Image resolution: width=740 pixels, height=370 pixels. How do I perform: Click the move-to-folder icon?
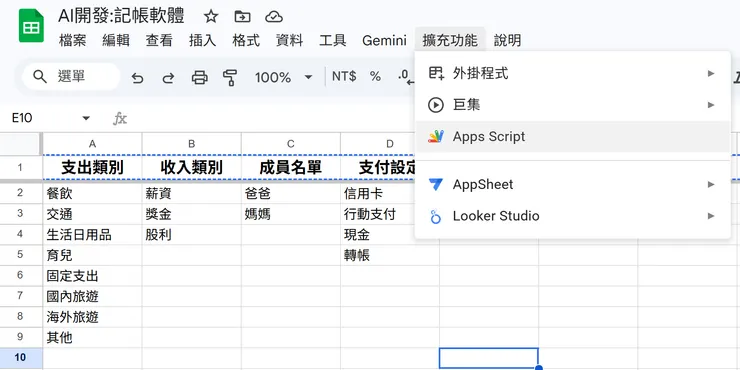[243, 17]
